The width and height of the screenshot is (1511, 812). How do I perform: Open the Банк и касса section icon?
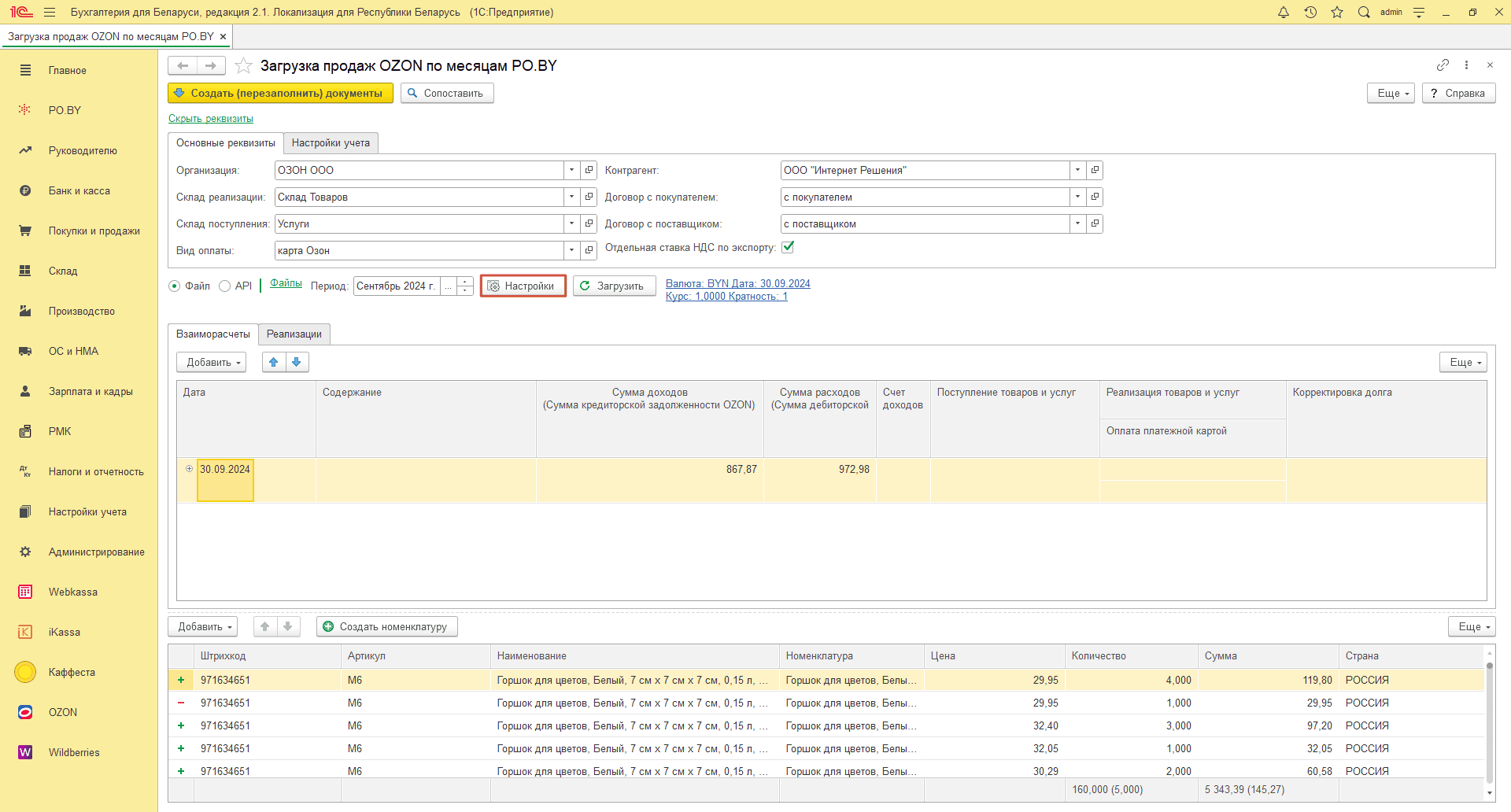25,190
